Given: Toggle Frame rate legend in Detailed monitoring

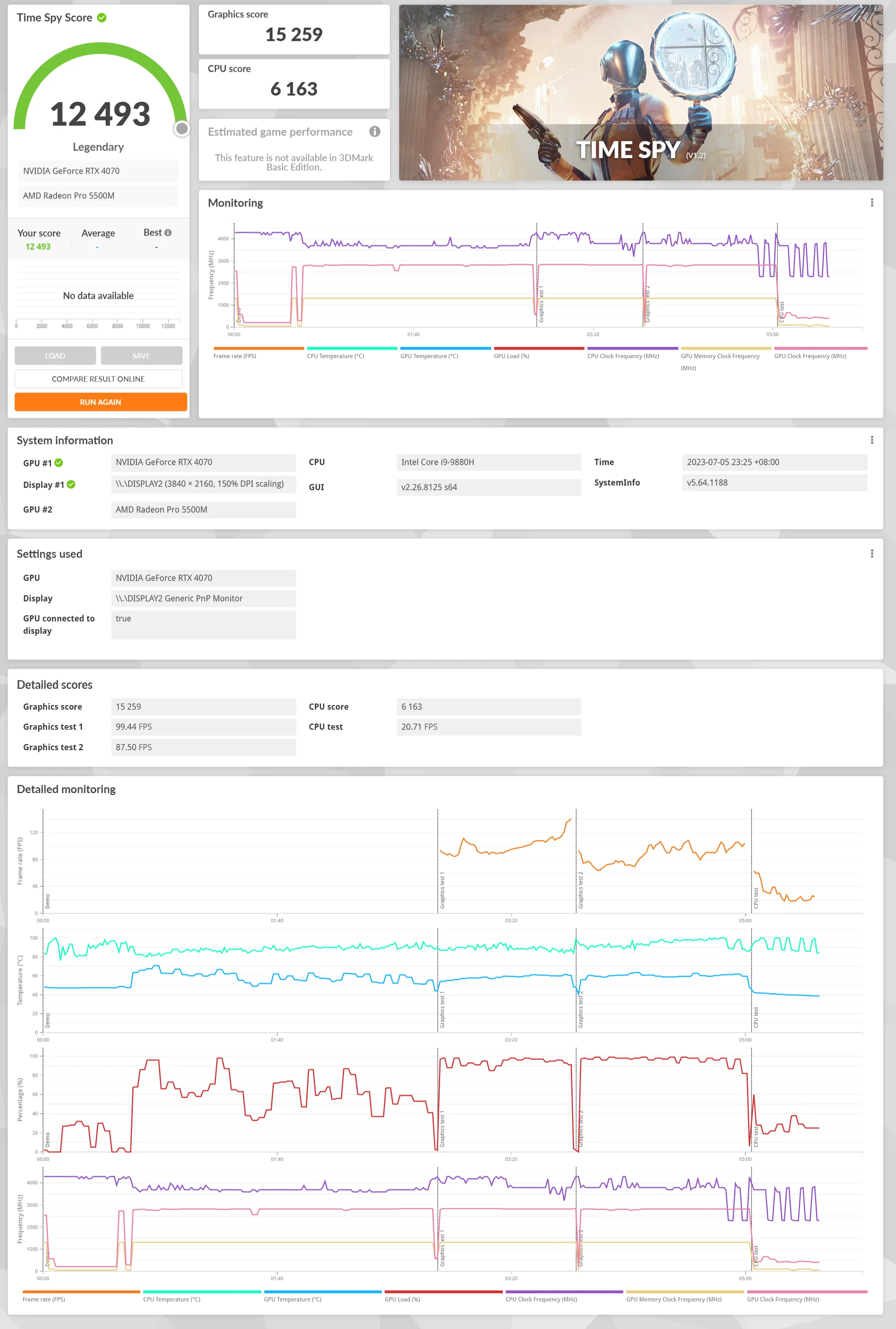Looking at the screenshot, I should (81, 1296).
